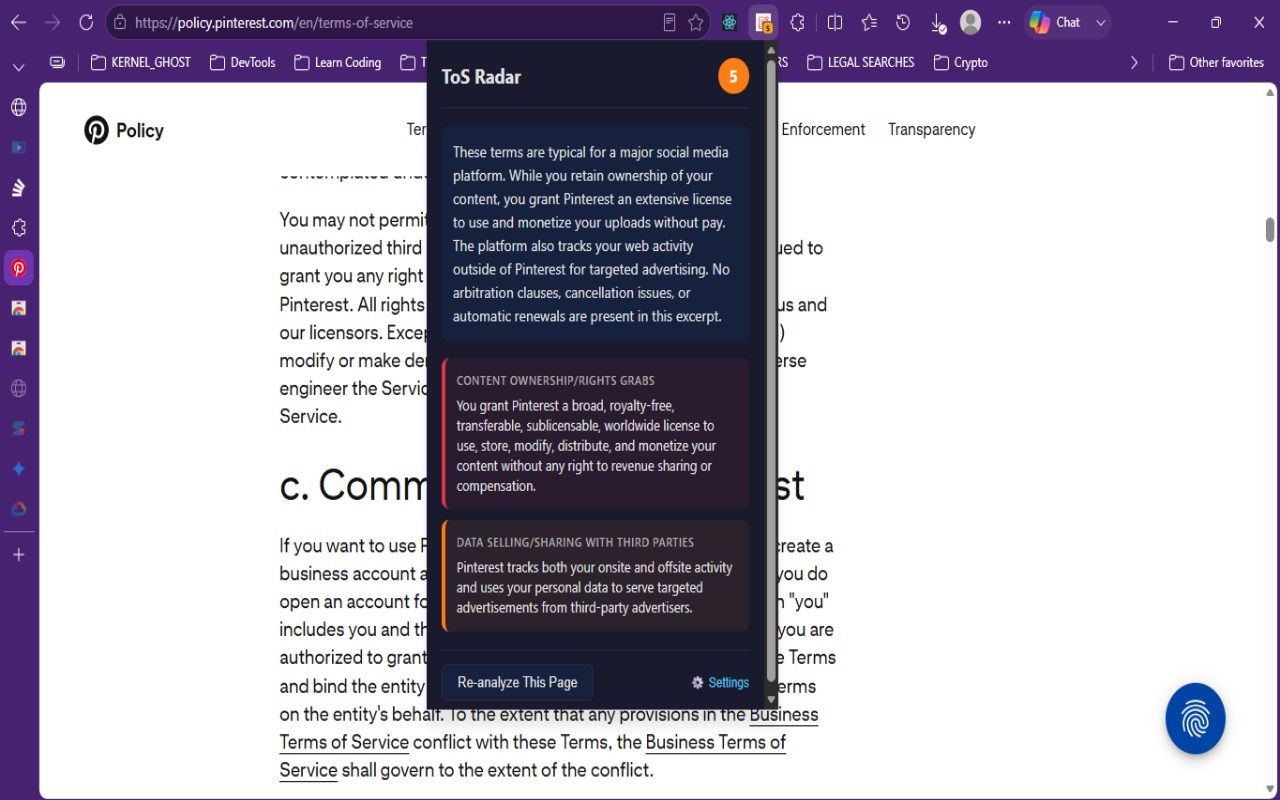Open the user profile avatar
This screenshot has height=800, width=1280.
point(970,22)
